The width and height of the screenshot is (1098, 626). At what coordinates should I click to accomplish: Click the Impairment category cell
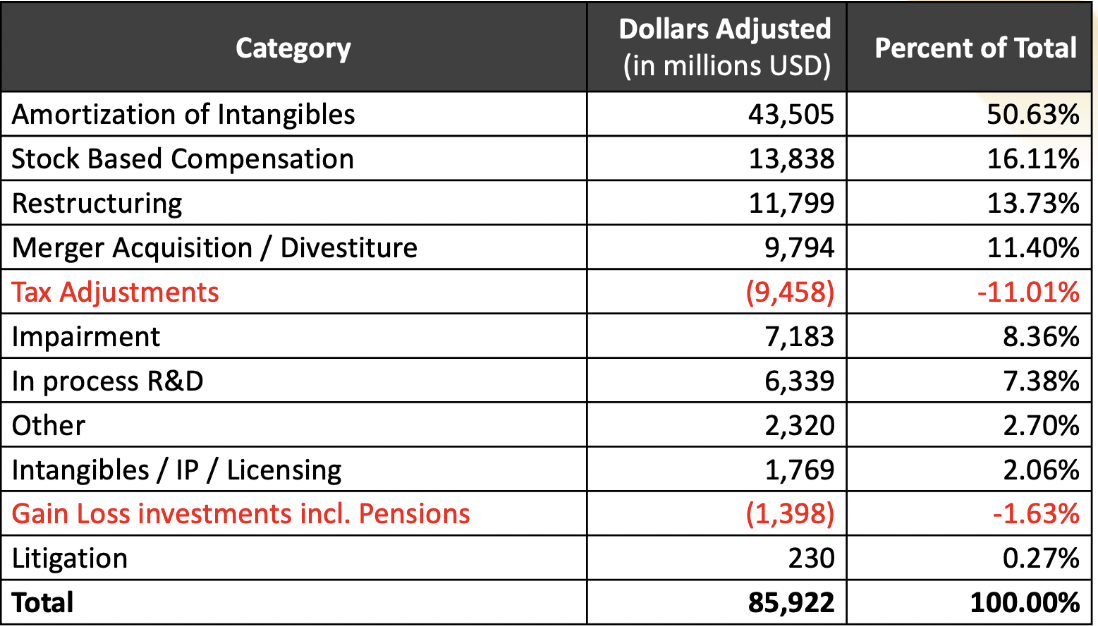tap(86, 336)
